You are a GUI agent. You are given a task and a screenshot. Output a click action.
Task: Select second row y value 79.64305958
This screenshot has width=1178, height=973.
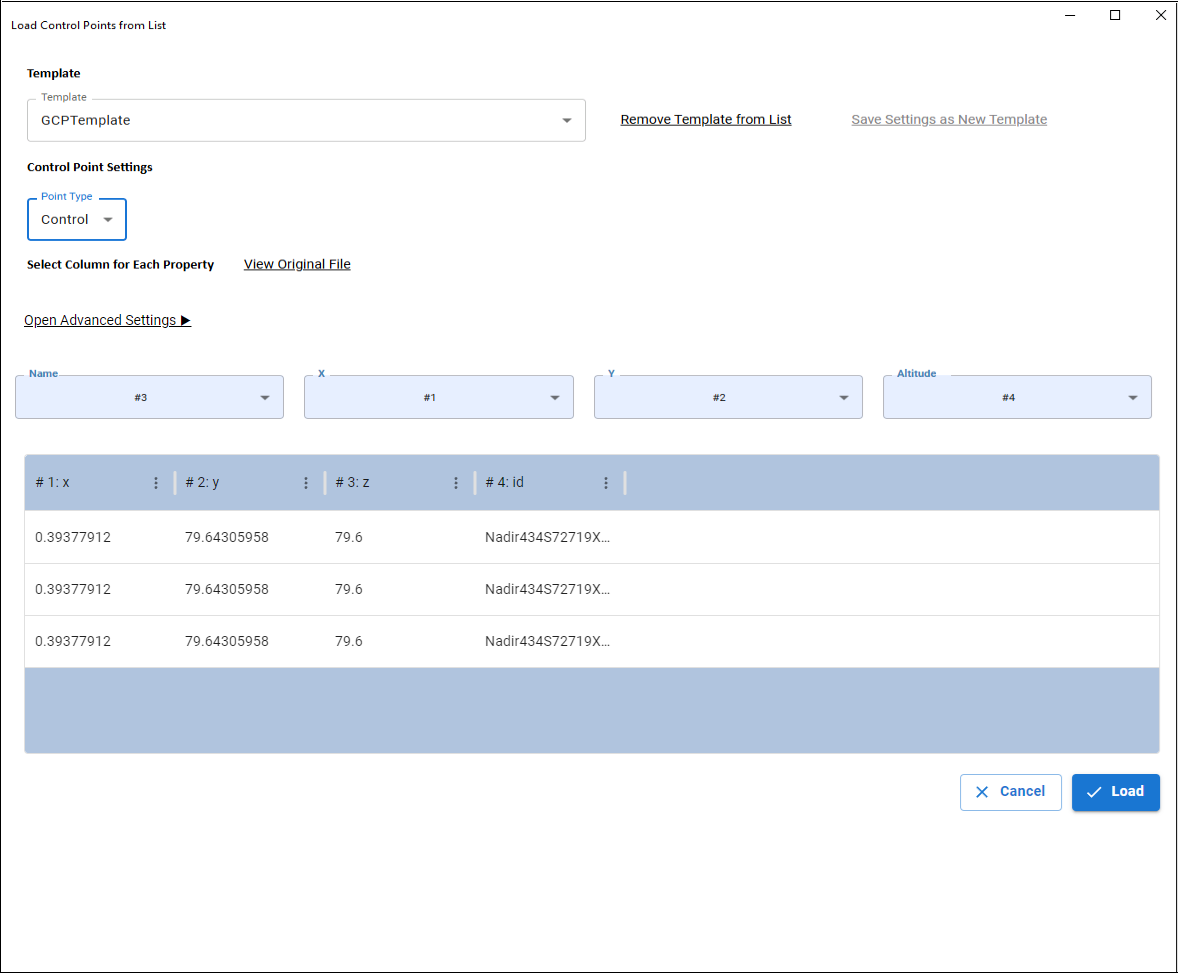point(227,589)
